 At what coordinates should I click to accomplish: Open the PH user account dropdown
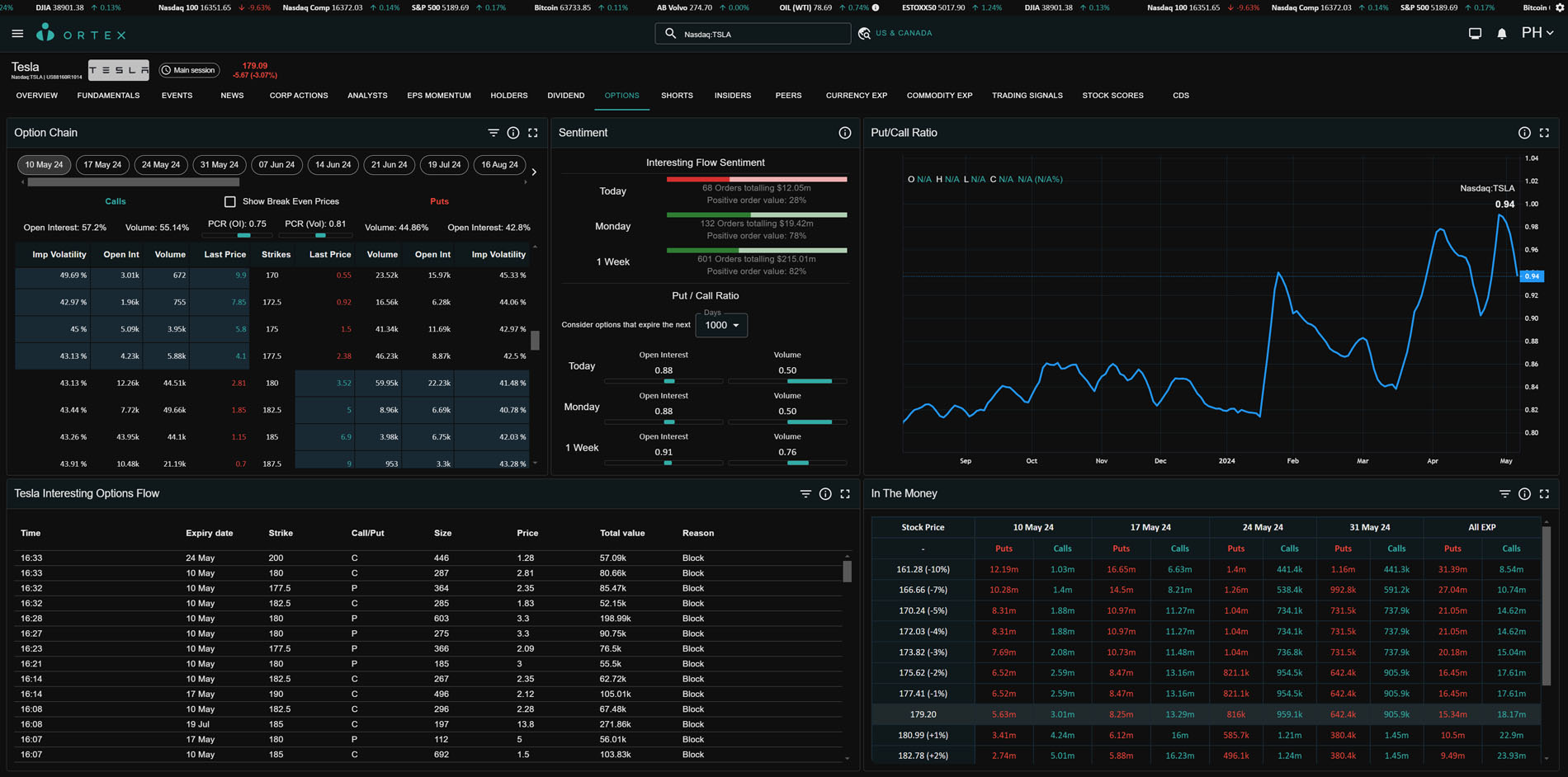click(1537, 33)
